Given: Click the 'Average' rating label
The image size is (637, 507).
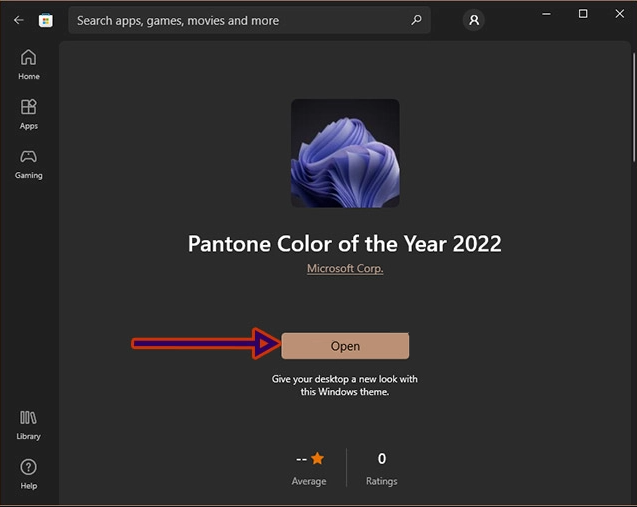Looking at the screenshot, I should click(x=309, y=481).
